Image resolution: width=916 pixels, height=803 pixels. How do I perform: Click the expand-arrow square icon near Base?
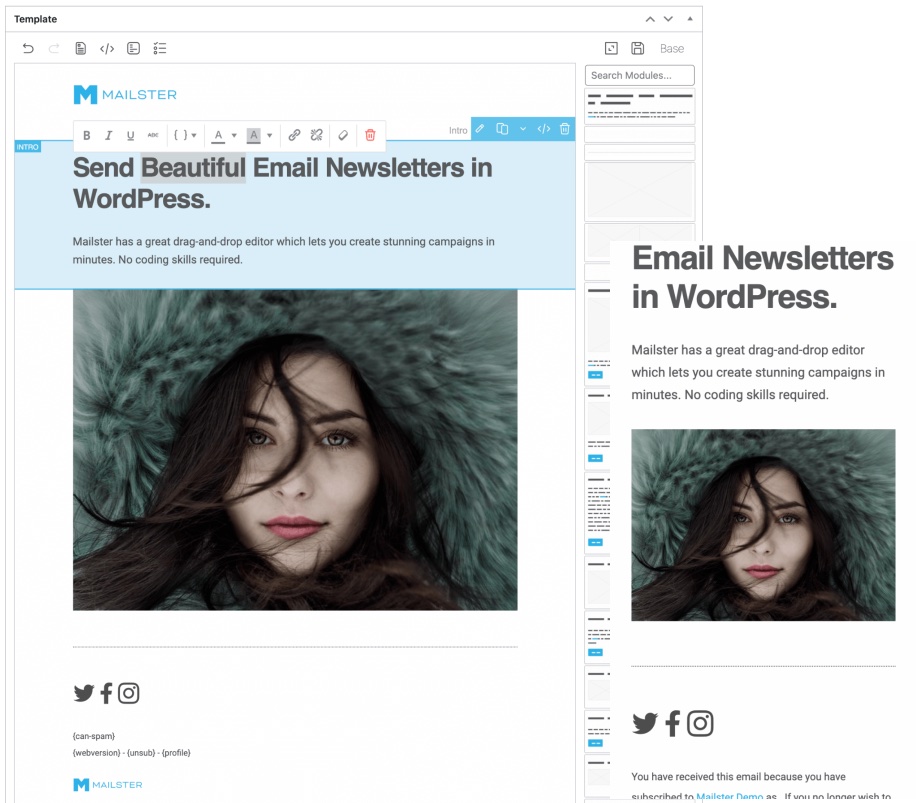611,48
